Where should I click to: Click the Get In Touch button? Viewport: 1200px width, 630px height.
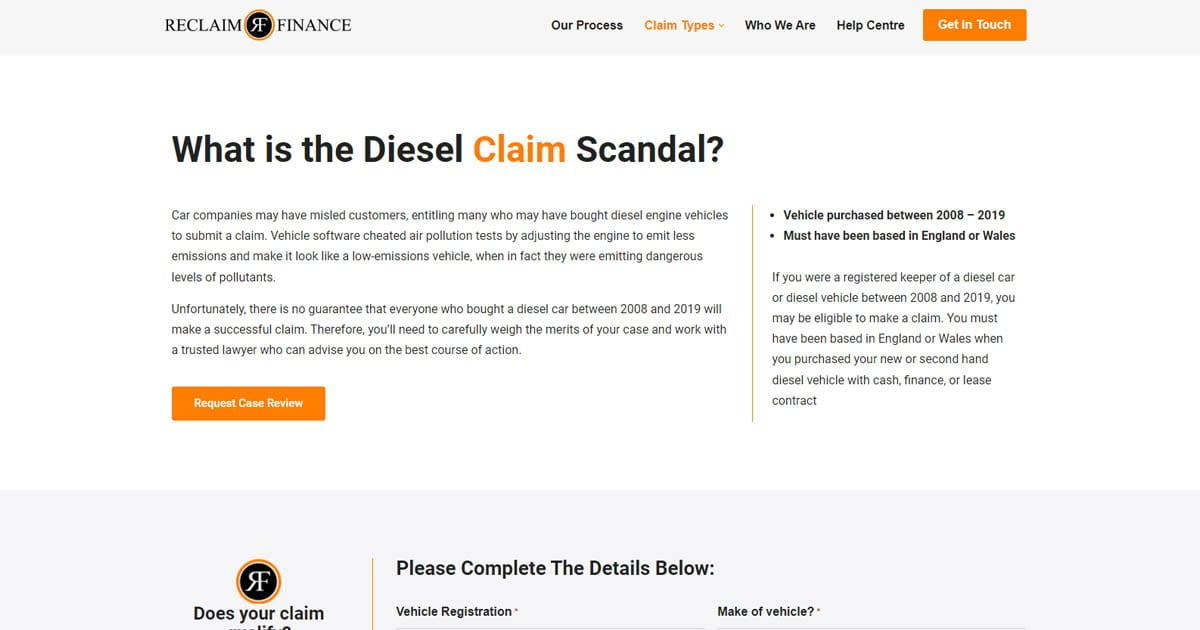(974, 24)
